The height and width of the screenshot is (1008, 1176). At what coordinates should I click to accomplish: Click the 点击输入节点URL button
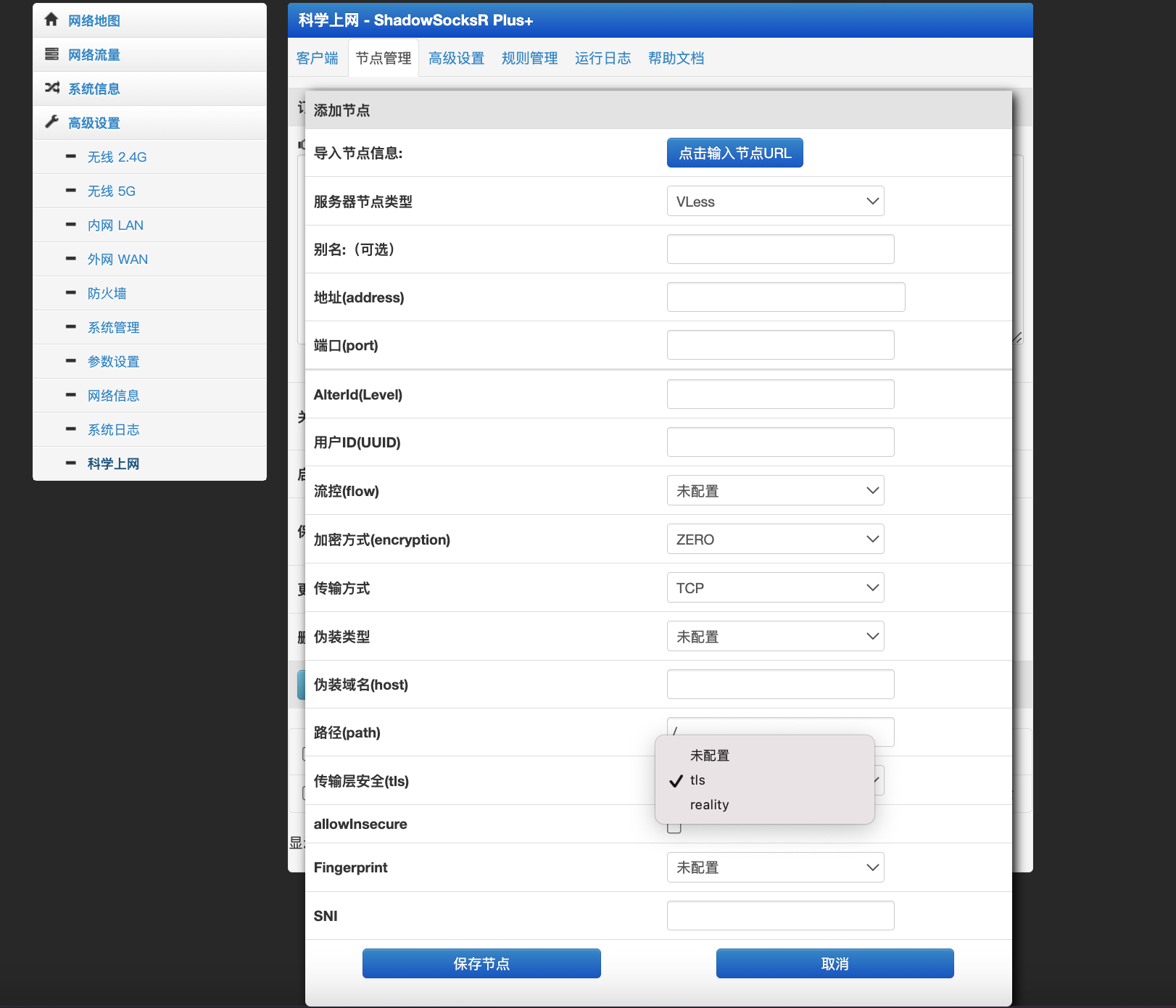(735, 153)
